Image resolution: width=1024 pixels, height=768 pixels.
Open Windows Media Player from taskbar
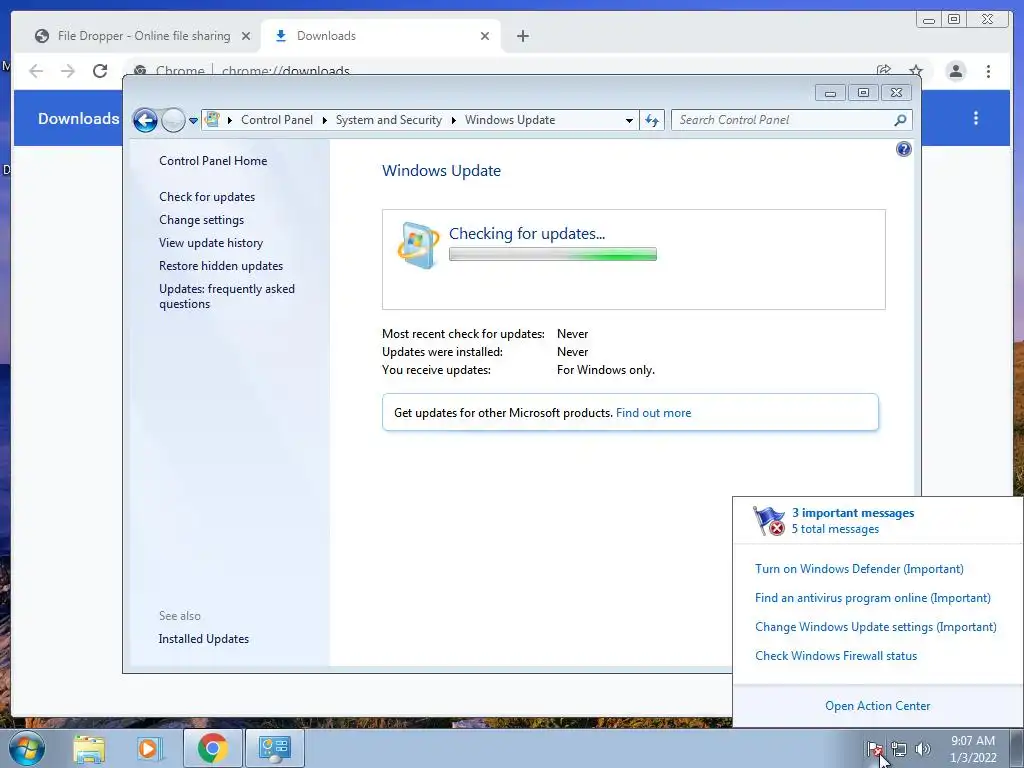coord(150,749)
